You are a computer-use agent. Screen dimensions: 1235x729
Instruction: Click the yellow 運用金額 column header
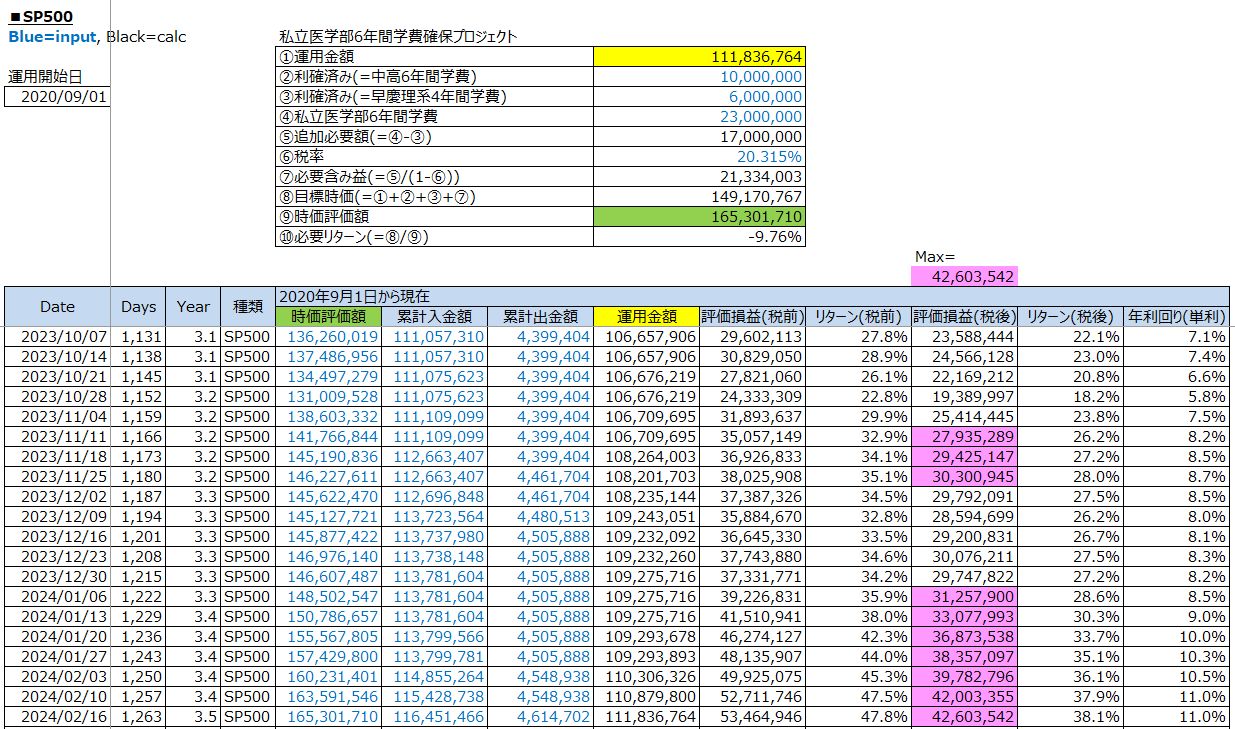[x=645, y=316]
